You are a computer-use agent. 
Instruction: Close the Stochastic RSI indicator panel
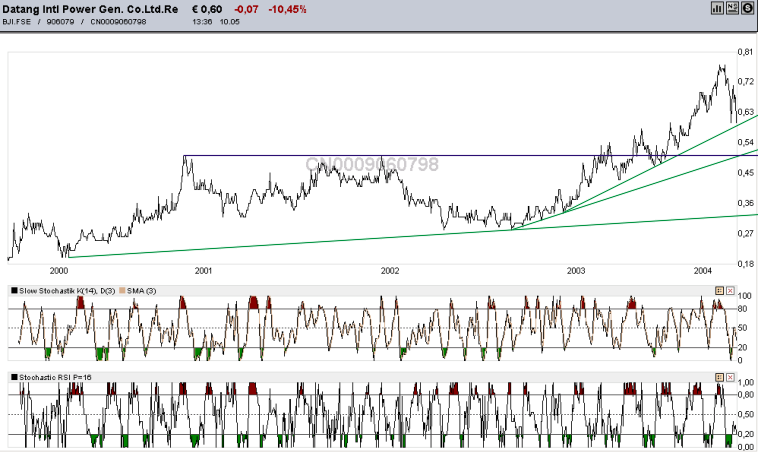(x=730, y=377)
